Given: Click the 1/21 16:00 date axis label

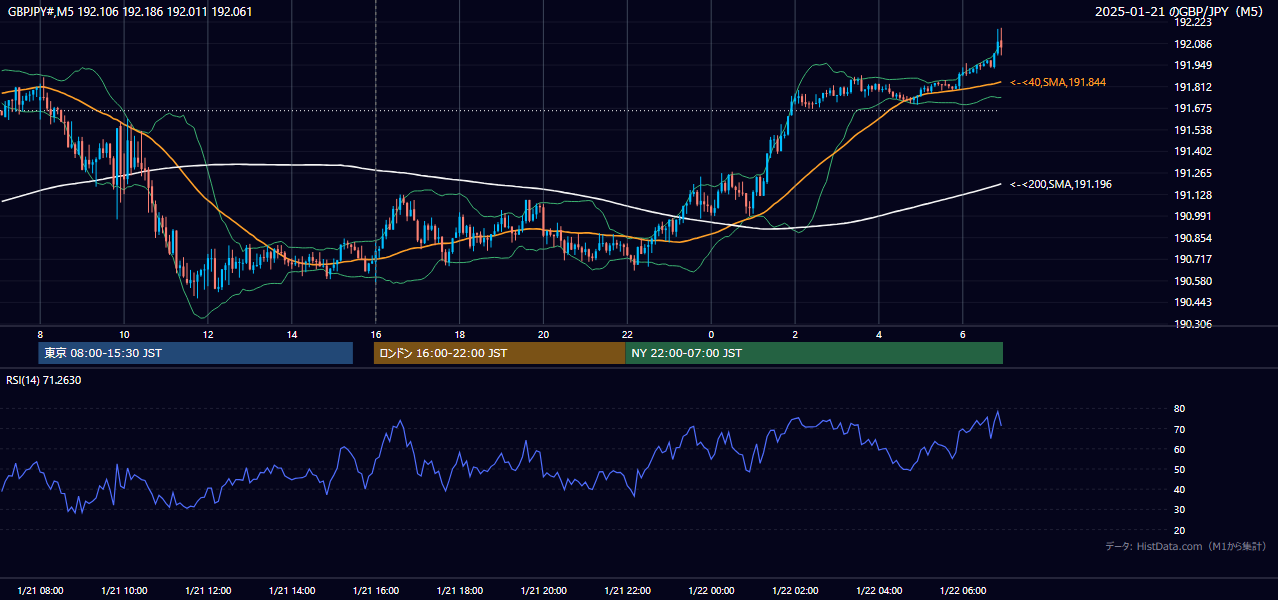Looking at the screenshot, I should click(376, 591).
